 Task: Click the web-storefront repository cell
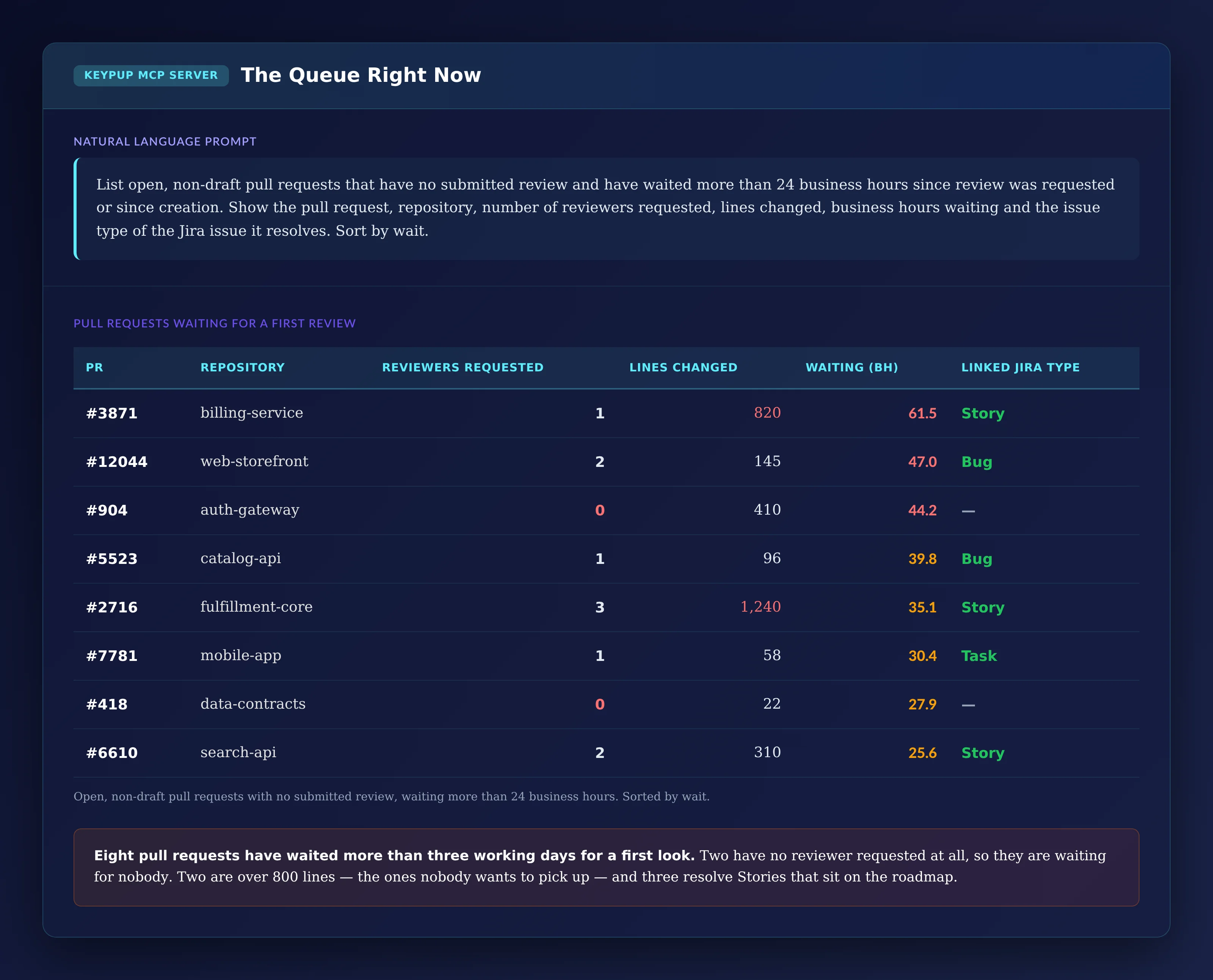(x=255, y=461)
